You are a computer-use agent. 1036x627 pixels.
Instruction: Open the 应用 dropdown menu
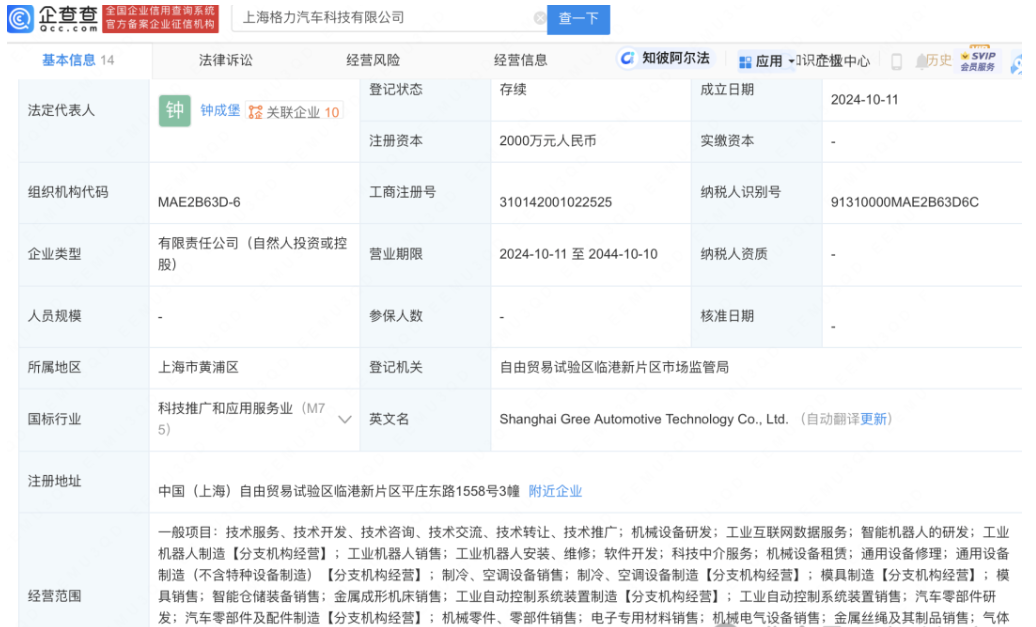coord(766,61)
